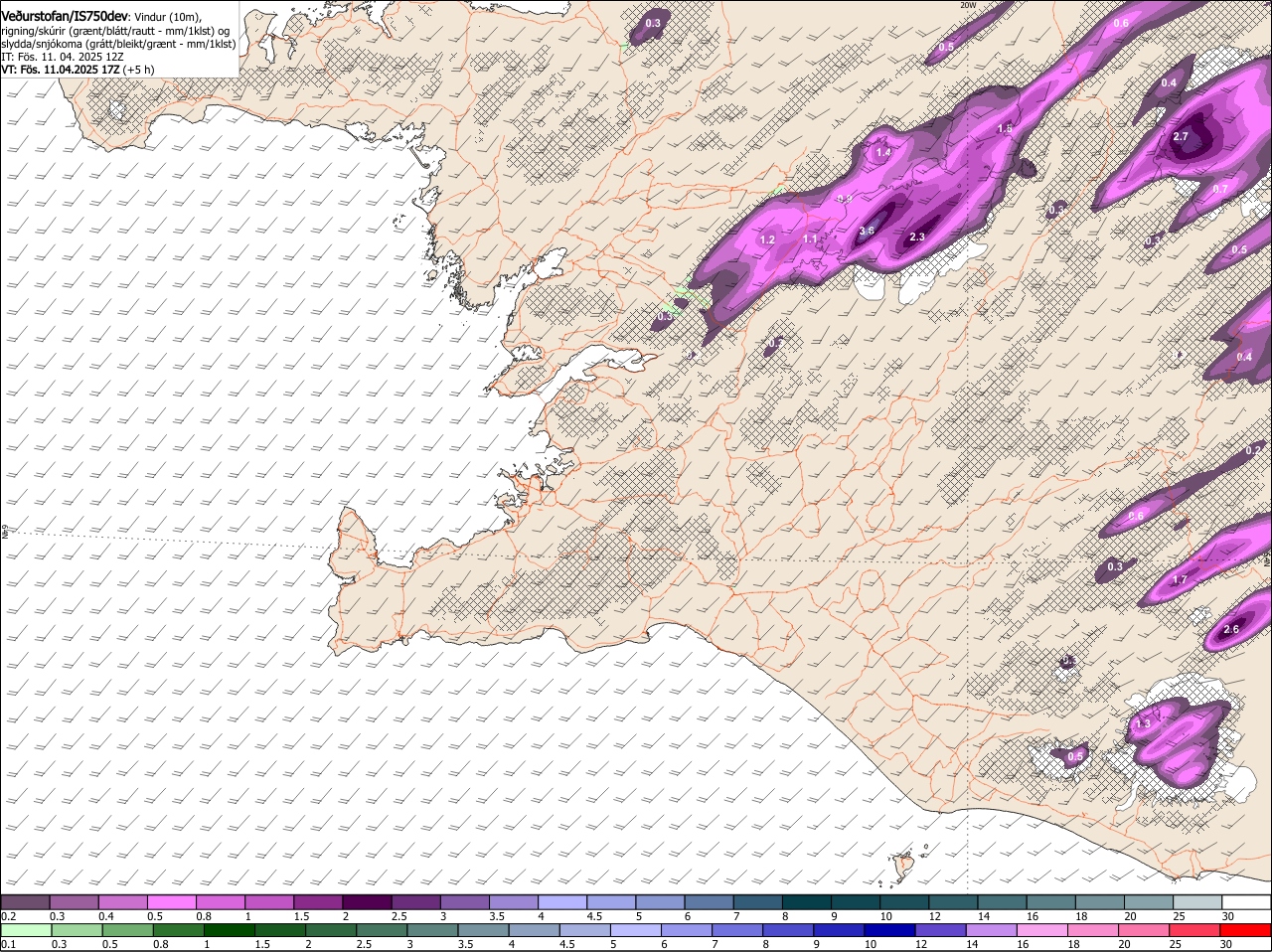This screenshot has height=952, width=1272.
Task: Click the 1.4 precipitation value on map
Action: pos(883,153)
